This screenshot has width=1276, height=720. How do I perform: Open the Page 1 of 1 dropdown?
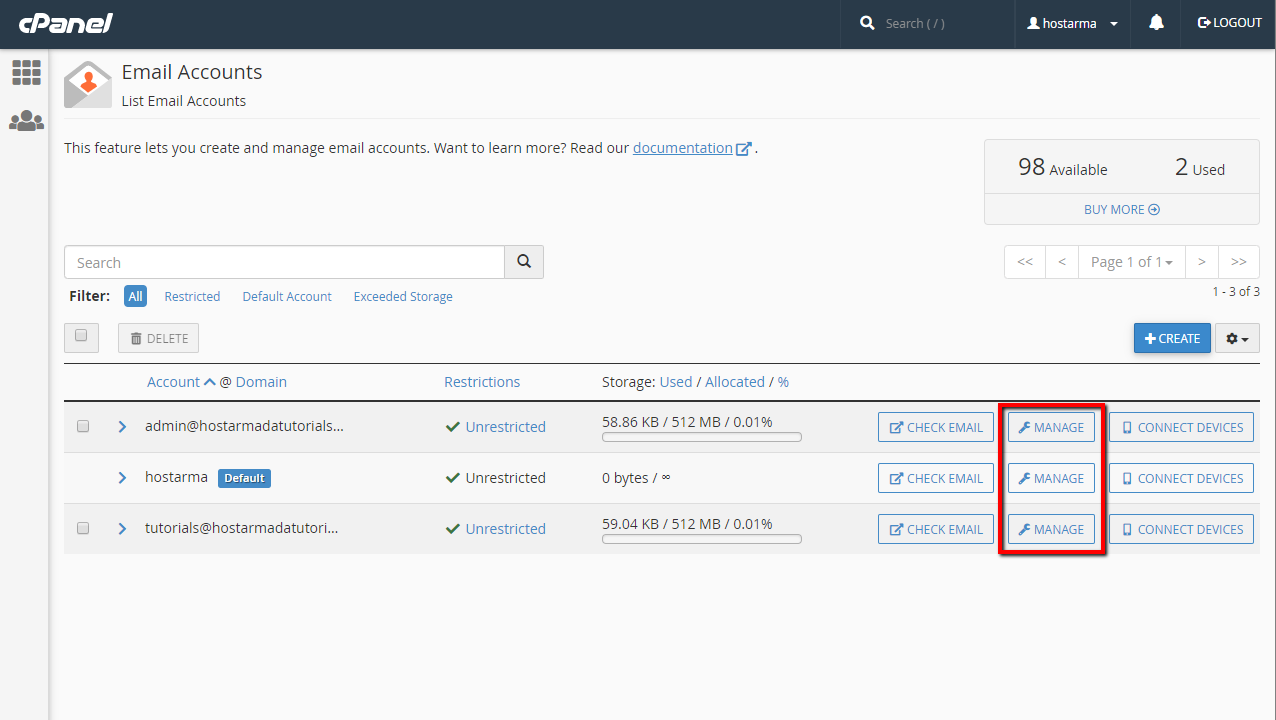click(x=1131, y=261)
